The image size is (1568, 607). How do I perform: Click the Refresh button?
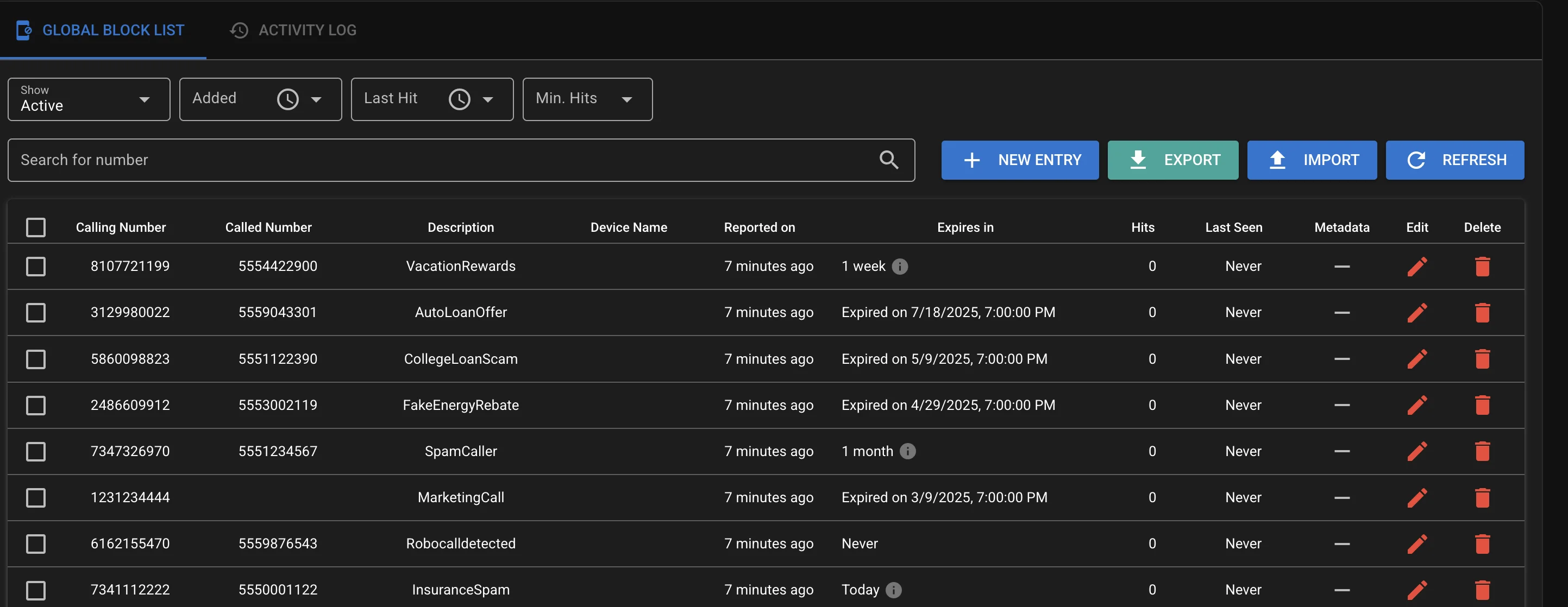click(x=1455, y=160)
